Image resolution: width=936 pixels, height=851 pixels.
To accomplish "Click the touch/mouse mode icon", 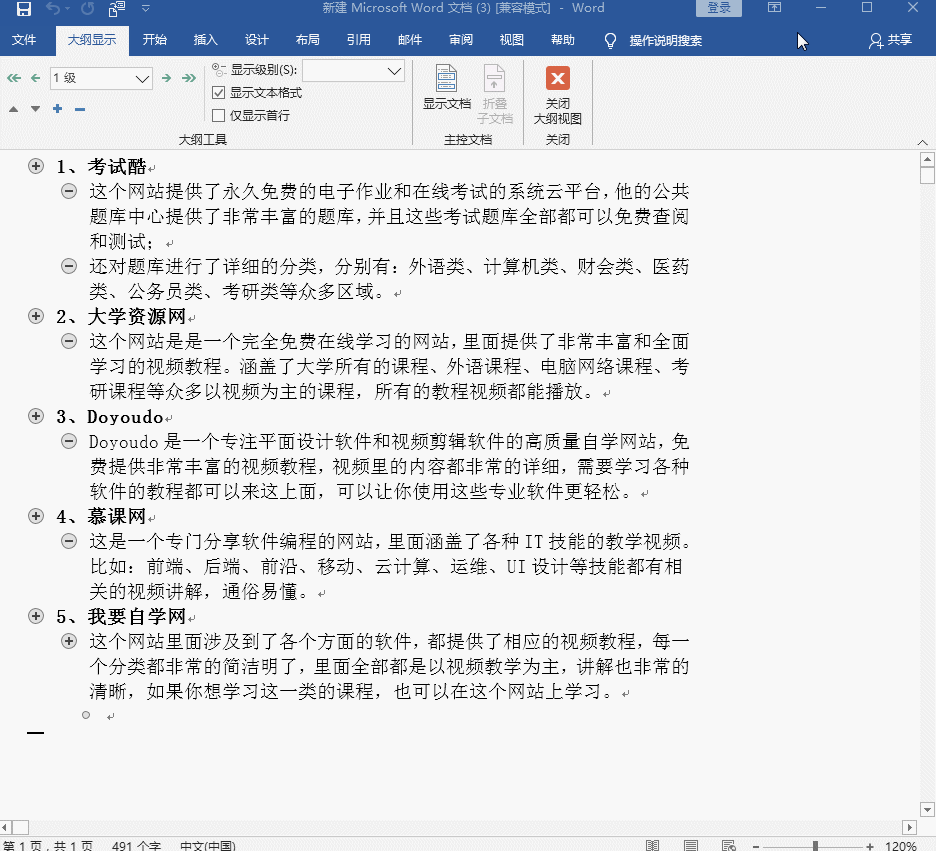I will pyautogui.click(x=117, y=8).
